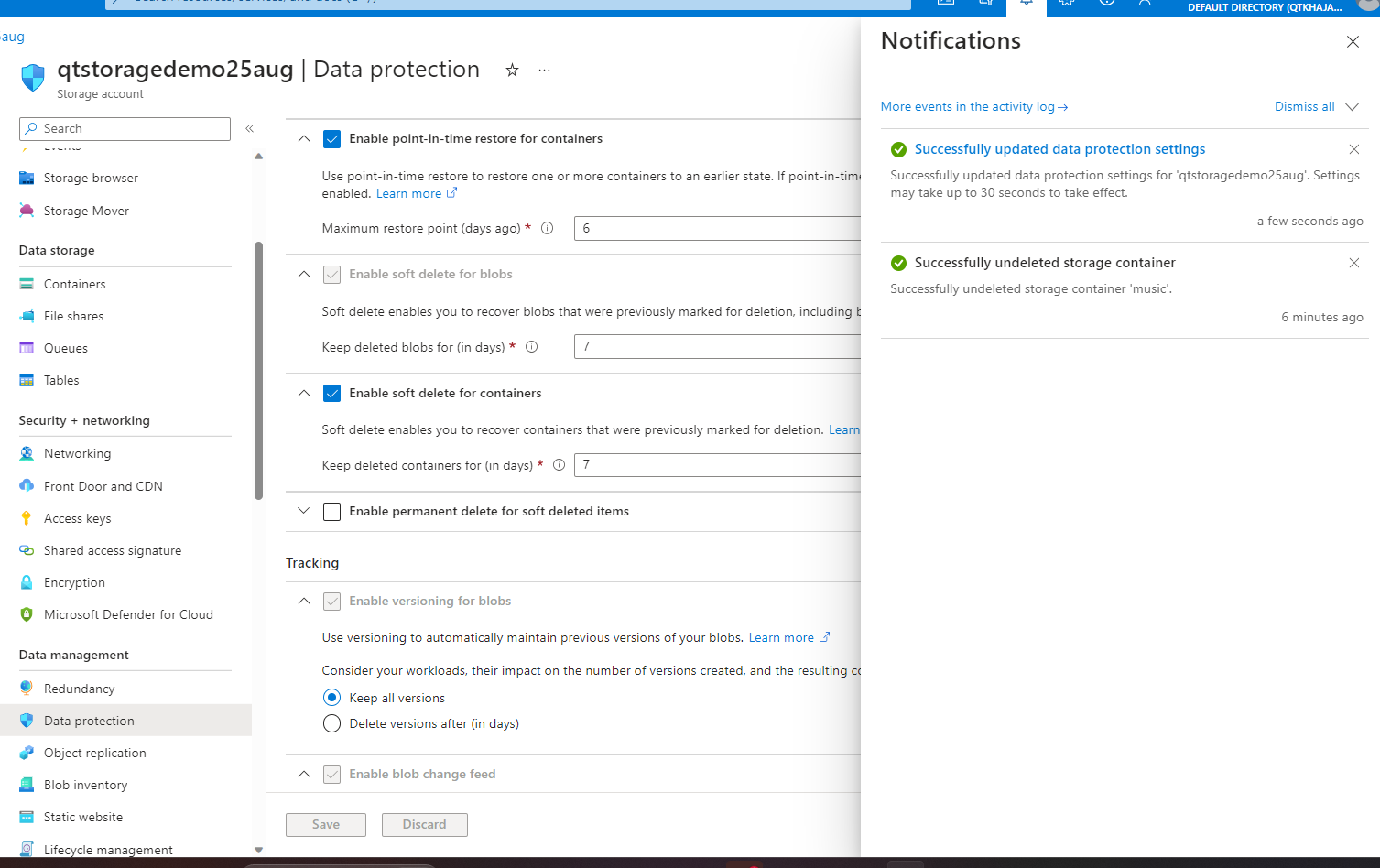Open More events in the activity log
The height and width of the screenshot is (868, 1380).
[x=973, y=106]
